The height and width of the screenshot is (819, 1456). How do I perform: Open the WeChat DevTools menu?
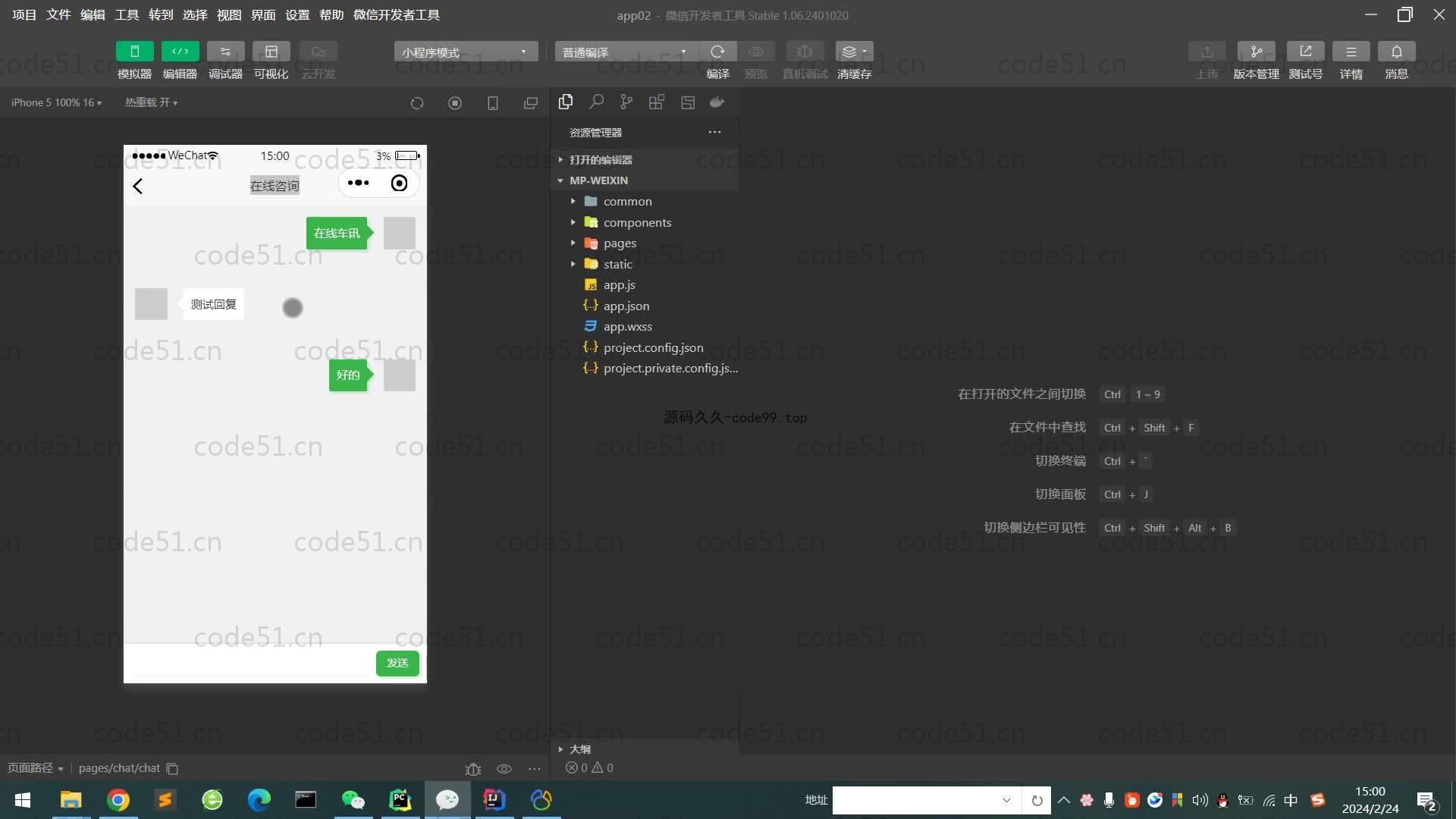coord(397,15)
